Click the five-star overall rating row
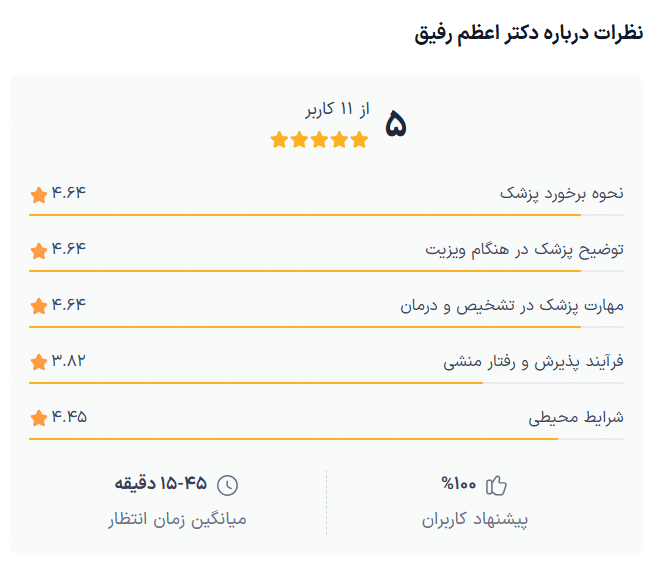Screen dimensions: 651x576 [319, 140]
